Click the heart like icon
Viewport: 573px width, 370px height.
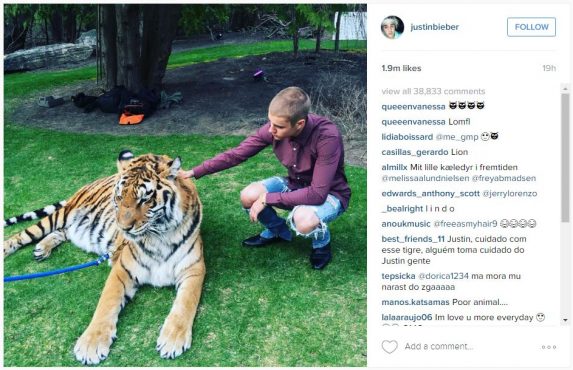[390, 346]
